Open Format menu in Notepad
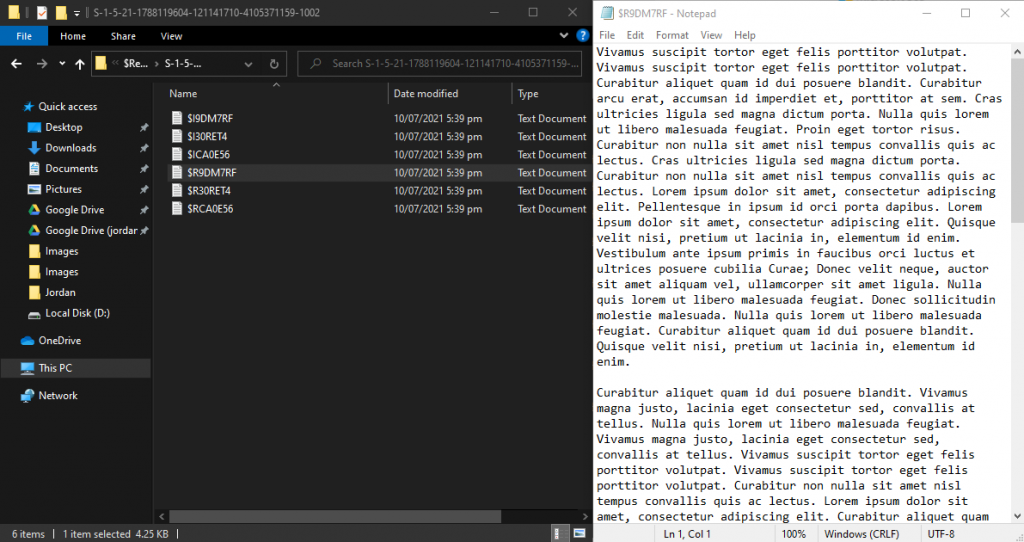This screenshot has width=1024, height=542. 672,35
